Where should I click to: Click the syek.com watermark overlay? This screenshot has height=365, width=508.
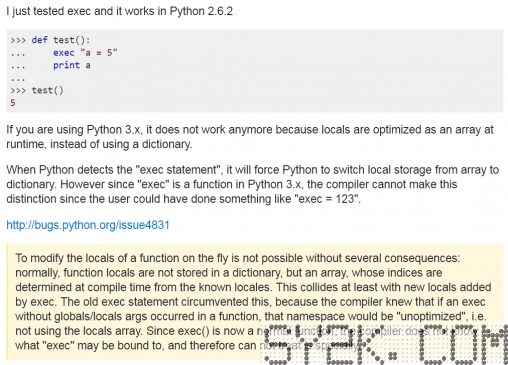click(x=384, y=344)
